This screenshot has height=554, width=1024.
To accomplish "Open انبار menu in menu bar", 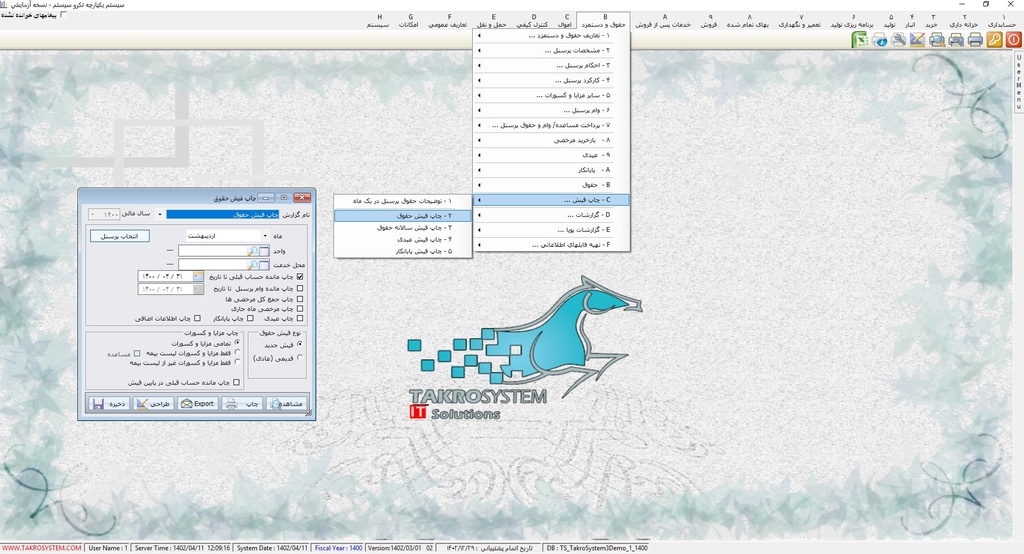I will (910, 21).
